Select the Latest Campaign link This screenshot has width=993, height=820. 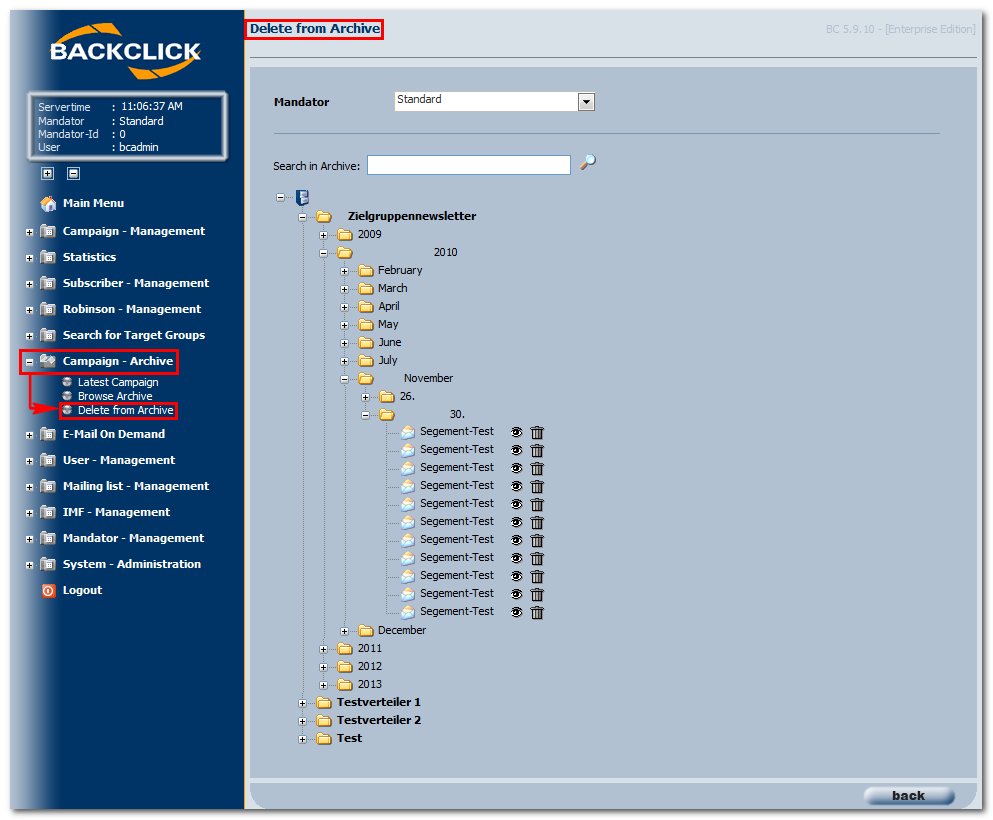118,382
